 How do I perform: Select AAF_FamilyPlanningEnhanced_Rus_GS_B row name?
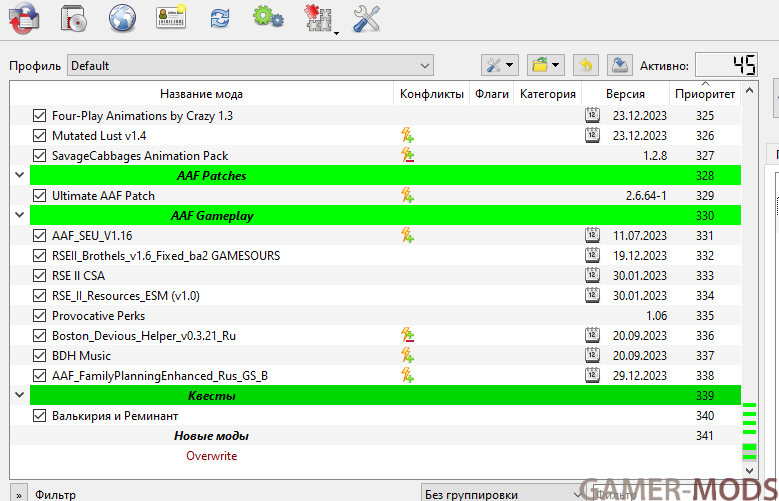pyautogui.click(x=160, y=376)
